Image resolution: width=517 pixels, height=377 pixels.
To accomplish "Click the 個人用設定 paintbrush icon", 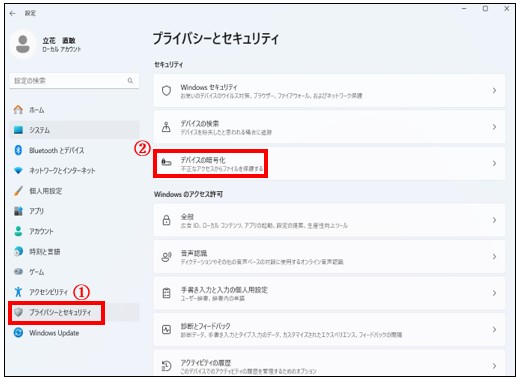I will tap(18, 191).
